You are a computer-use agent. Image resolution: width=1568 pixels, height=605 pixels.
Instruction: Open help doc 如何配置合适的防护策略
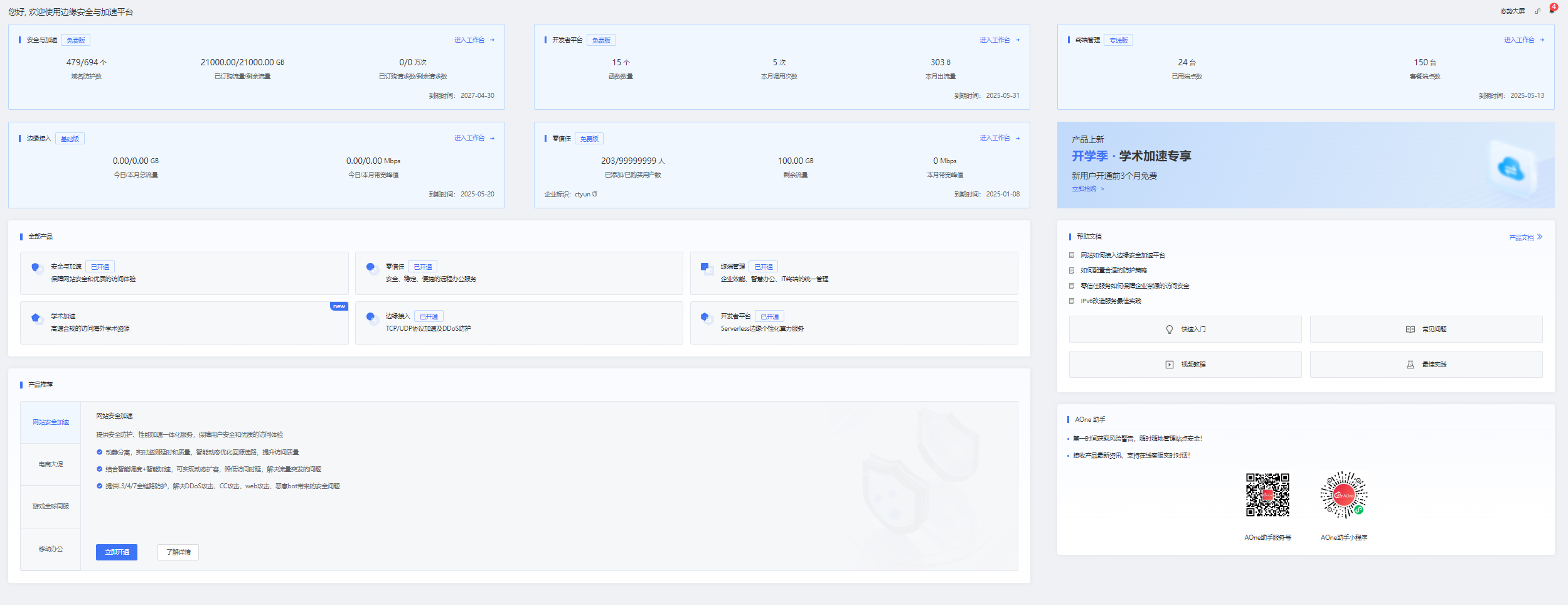pos(1113,270)
